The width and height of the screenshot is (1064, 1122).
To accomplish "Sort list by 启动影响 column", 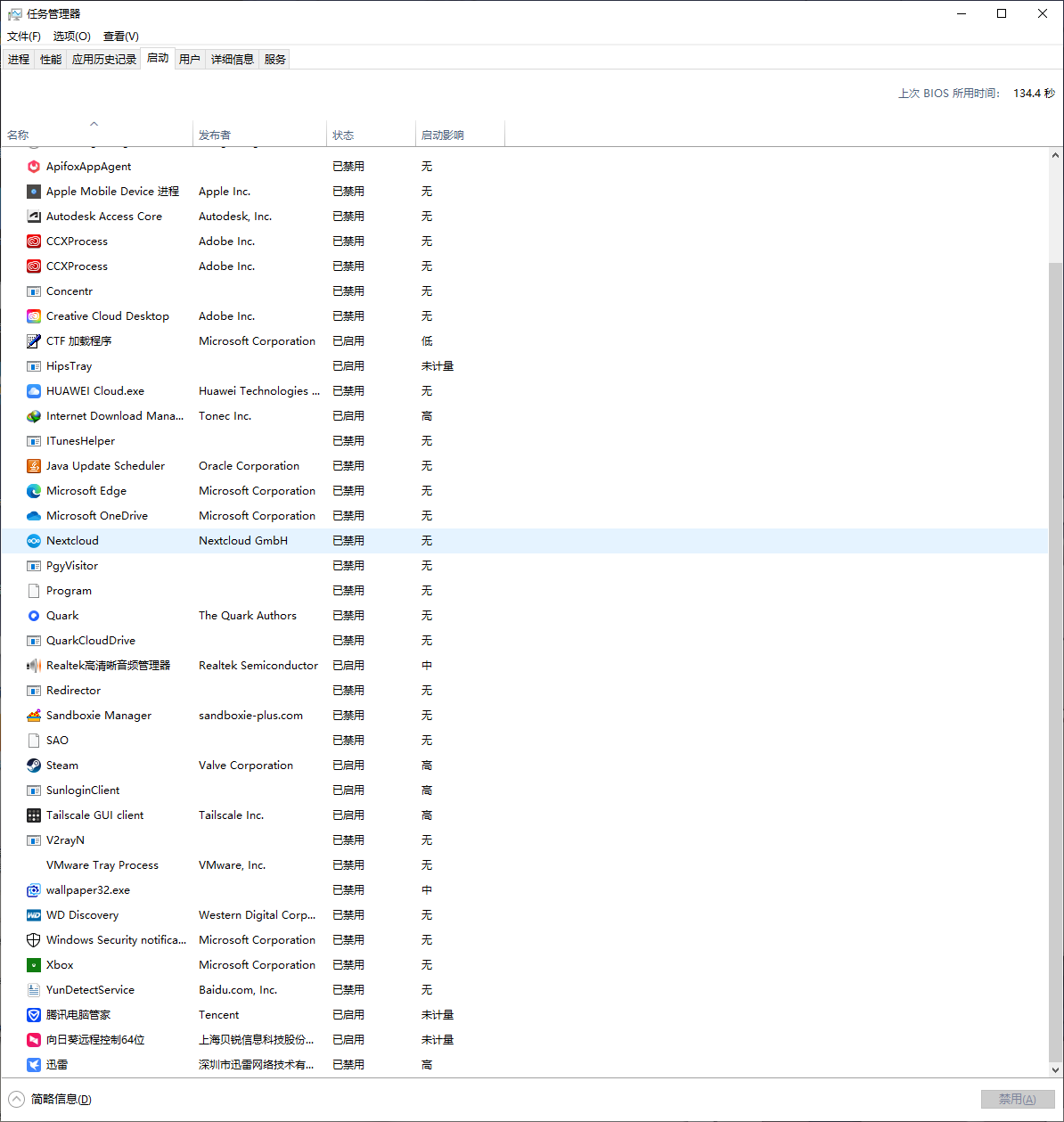I will click(442, 135).
